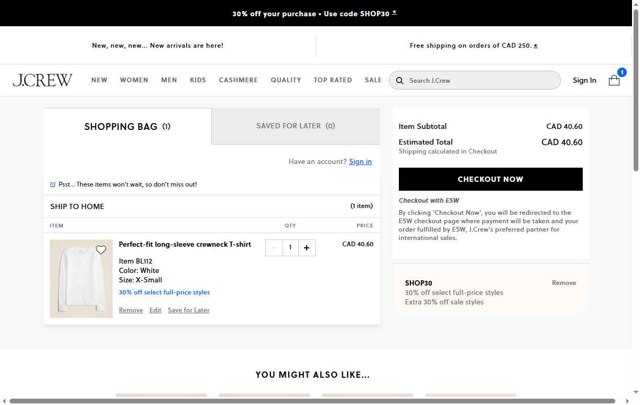Image resolution: width=640 pixels, height=405 pixels.
Task: Click the horizontal scrollbar left arrow
Action: 4,401
